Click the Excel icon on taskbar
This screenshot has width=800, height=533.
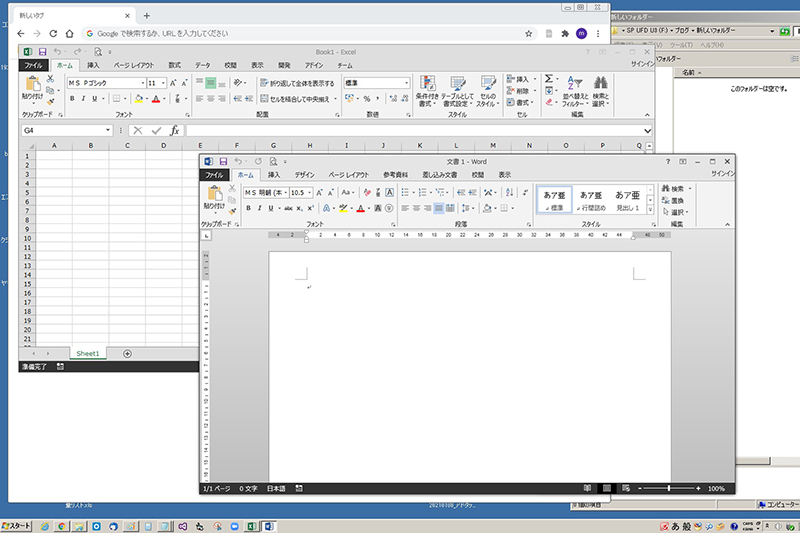[252, 526]
